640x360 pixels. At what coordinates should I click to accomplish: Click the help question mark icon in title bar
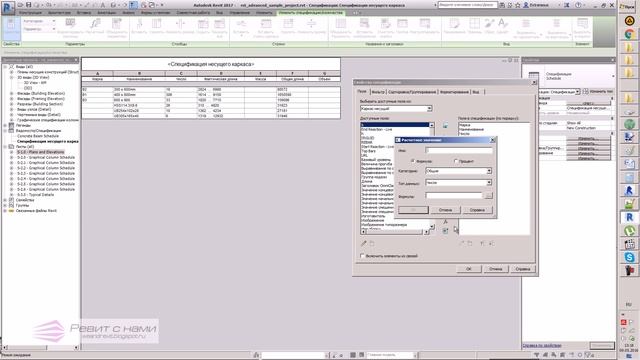tap(578, 5)
